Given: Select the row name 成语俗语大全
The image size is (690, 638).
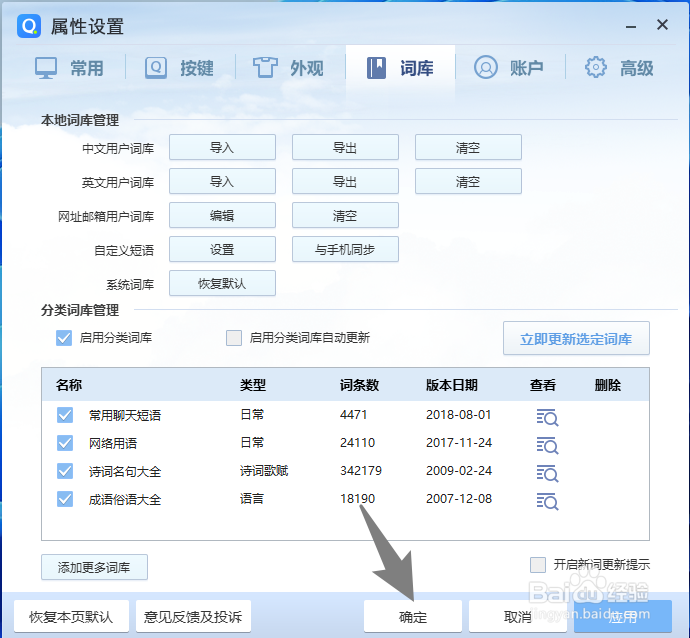Looking at the screenshot, I should pos(125,499).
